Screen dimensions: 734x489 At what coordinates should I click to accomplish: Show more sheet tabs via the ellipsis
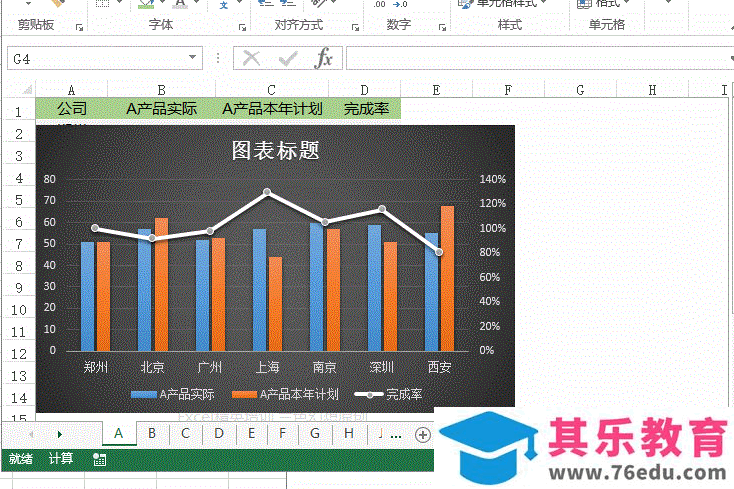396,436
